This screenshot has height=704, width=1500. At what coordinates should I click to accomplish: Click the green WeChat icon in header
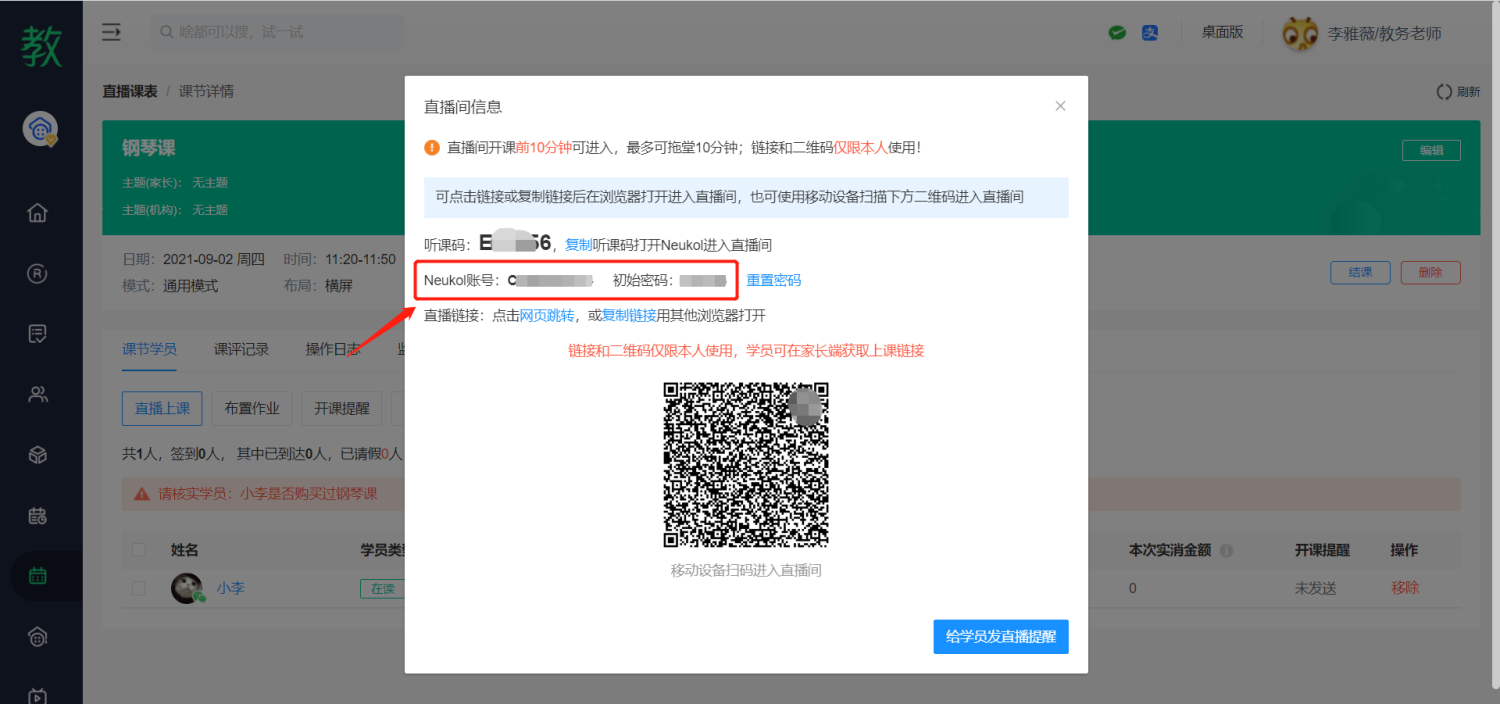pos(1117,33)
